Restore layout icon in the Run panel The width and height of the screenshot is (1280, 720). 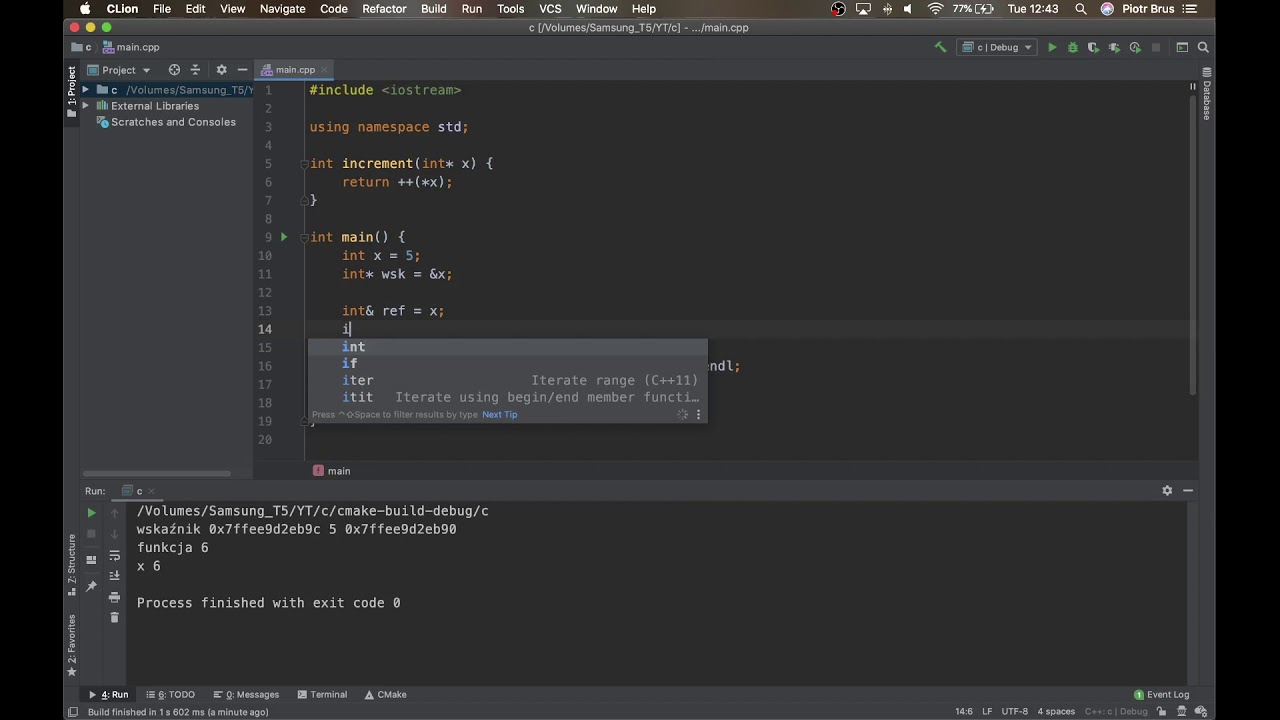[x=91, y=559]
